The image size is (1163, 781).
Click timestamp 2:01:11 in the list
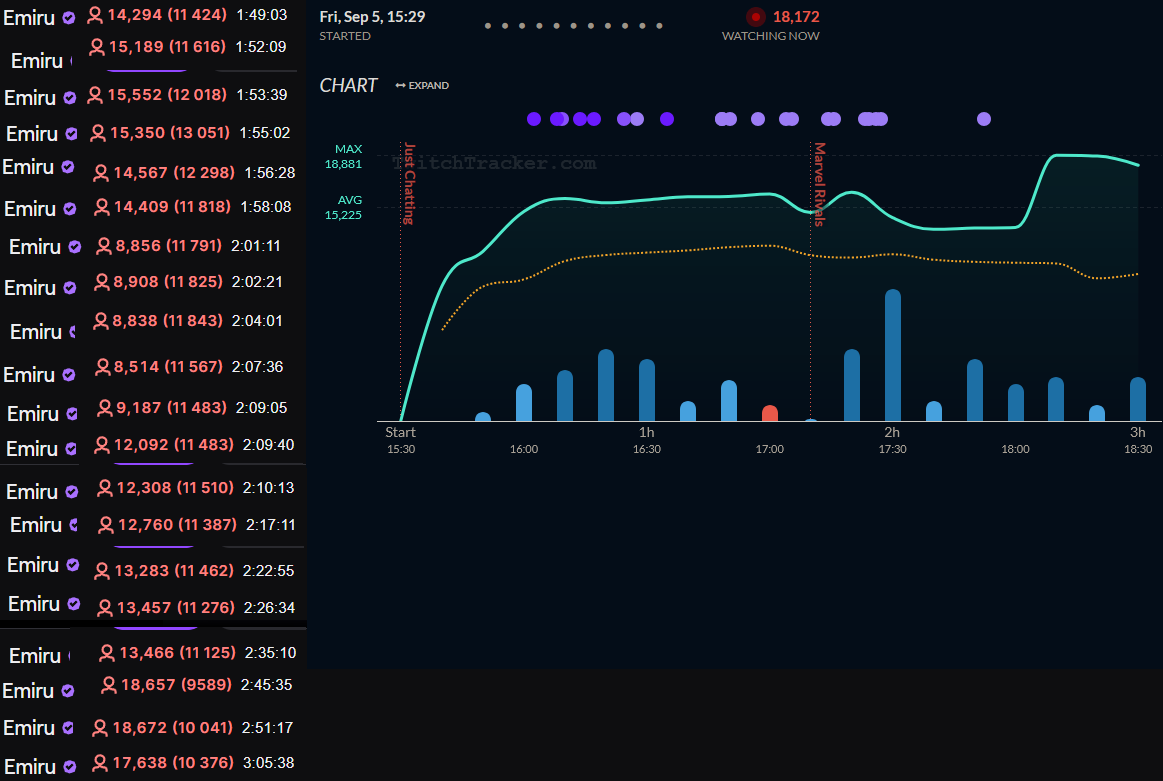click(x=256, y=245)
